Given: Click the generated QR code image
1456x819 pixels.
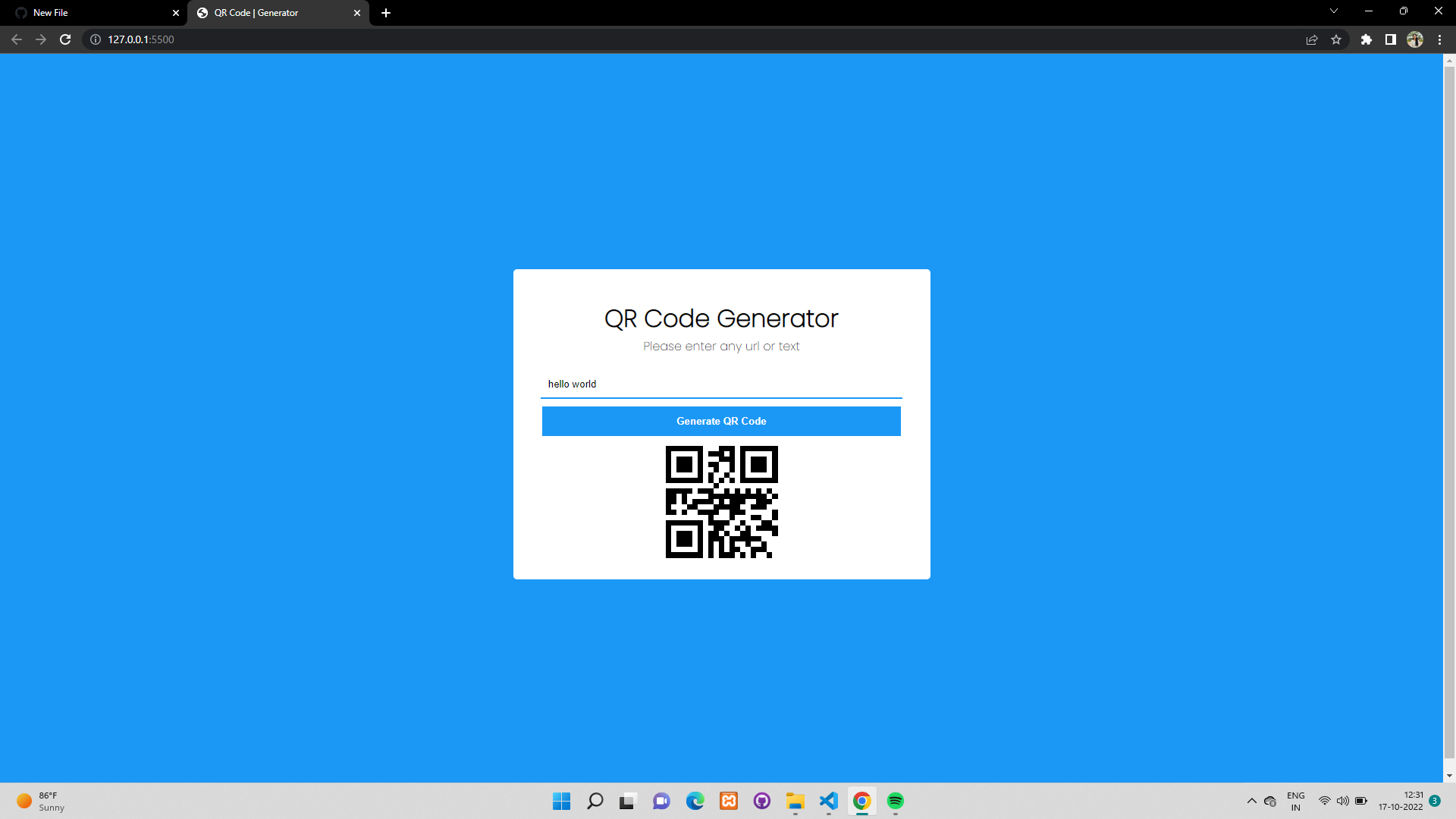Looking at the screenshot, I should (720, 502).
